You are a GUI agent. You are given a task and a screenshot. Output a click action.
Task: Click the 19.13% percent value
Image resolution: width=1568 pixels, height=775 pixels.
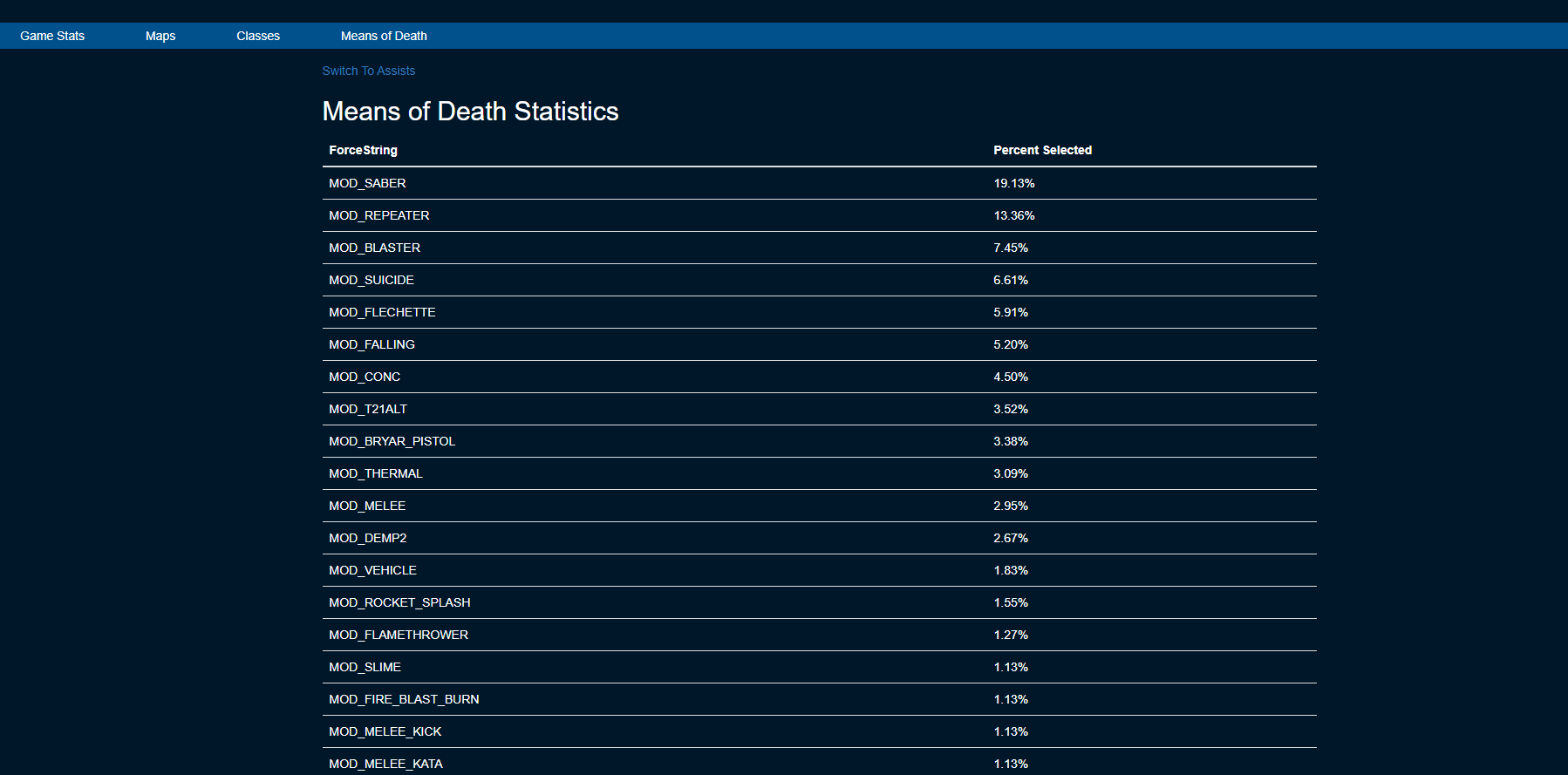click(1013, 183)
